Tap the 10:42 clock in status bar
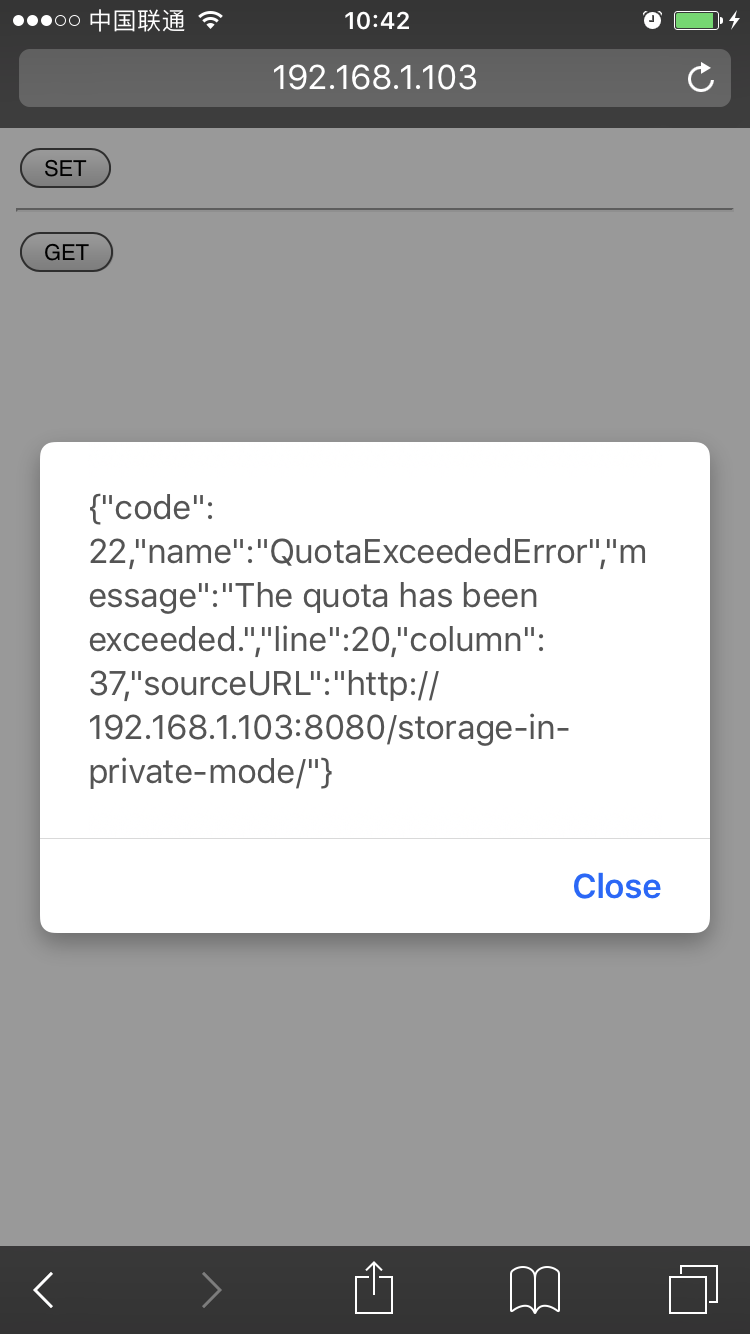750x1334 pixels. [x=376, y=20]
